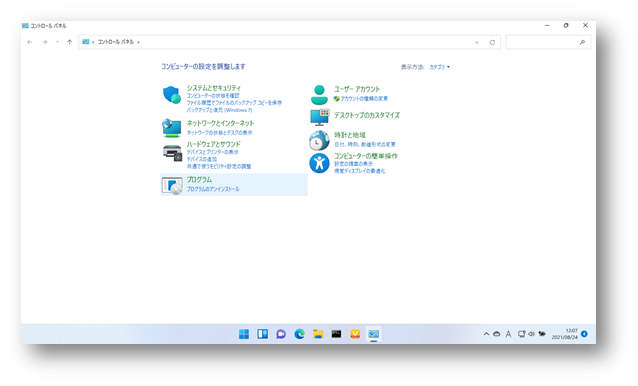Open the Widgets taskbar icon
Viewport: 638px width, 386px height.
click(x=262, y=334)
